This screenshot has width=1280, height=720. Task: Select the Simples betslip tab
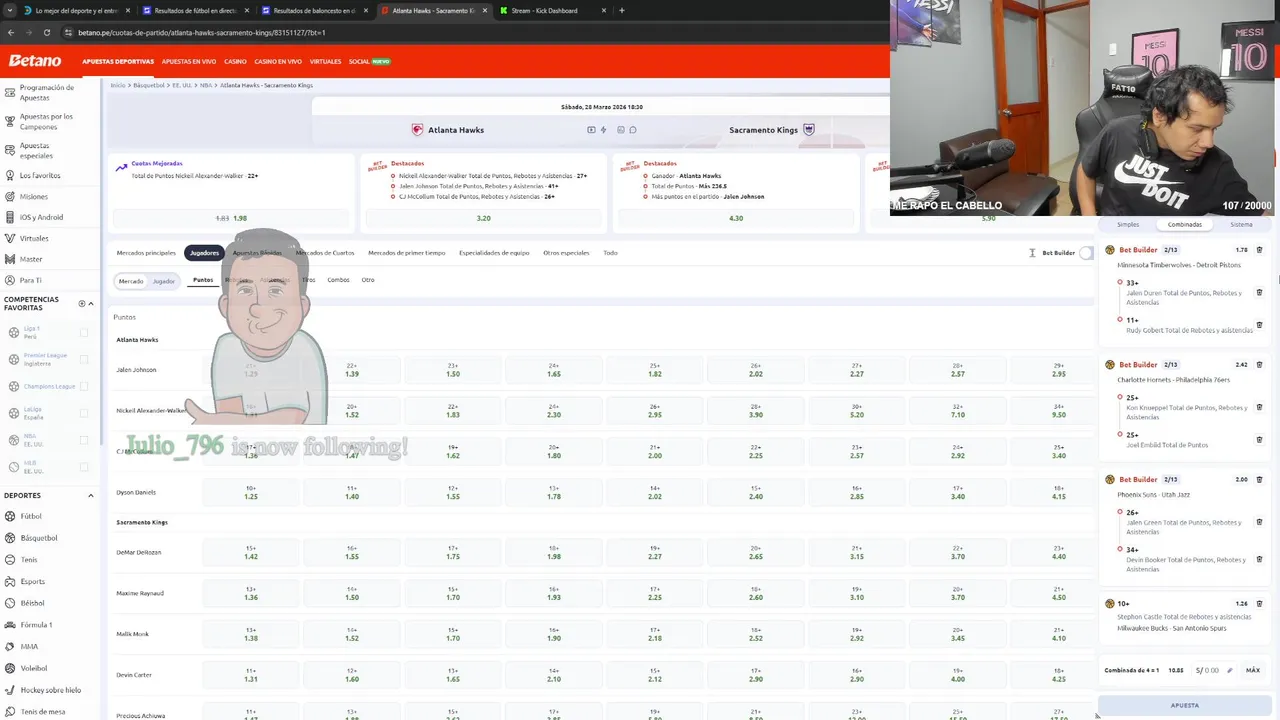click(1128, 225)
